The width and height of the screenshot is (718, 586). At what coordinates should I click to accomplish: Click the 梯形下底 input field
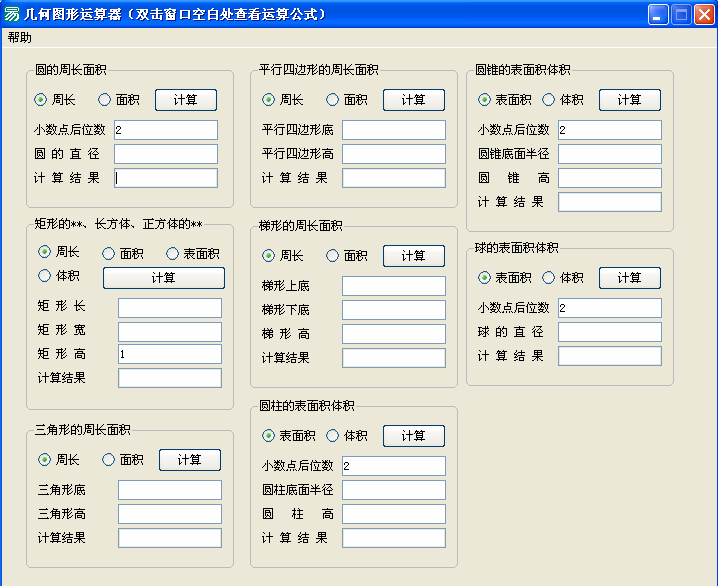(394, 310)
